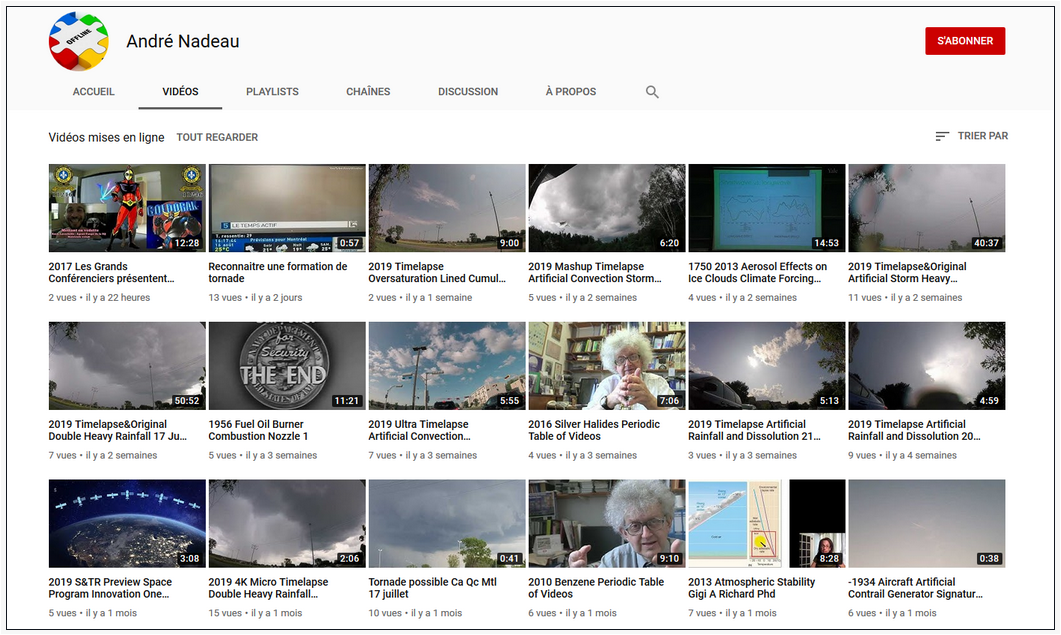The height and width of the screenshot is (635, 1061).
Task: Open thumbnail of Tornade possible Ca Qc Mtl
Action: pos(447,523)
